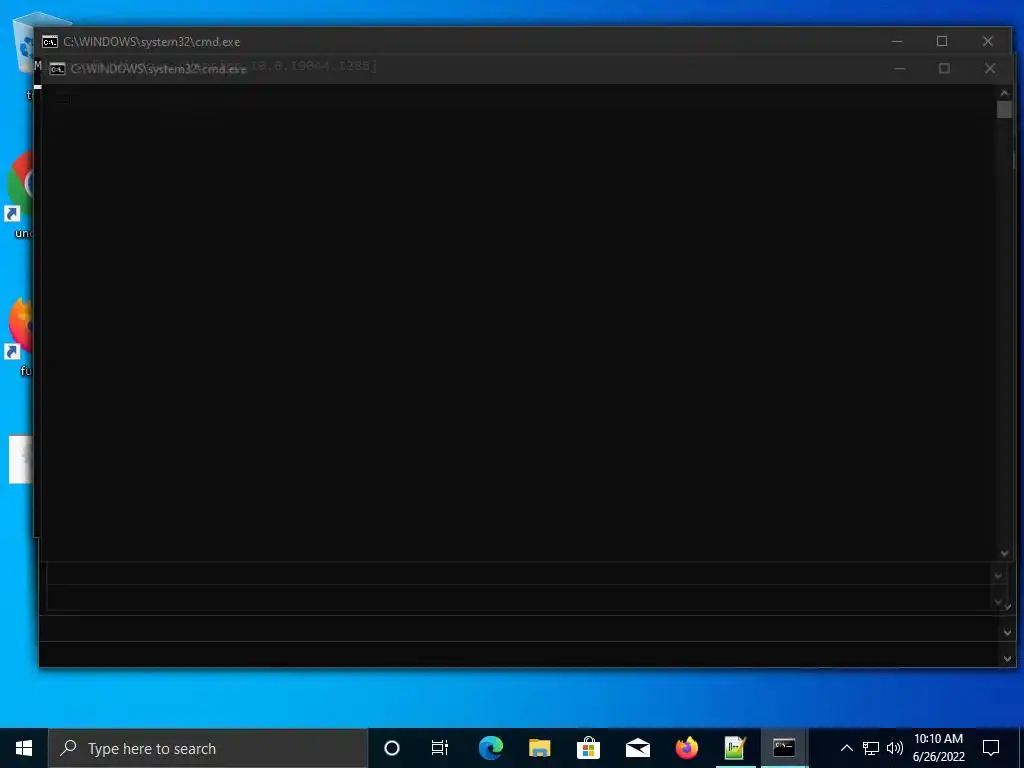The width and height of the screenshot is (1024, 768).
Task: Maximize the back cmd.exe window
Action: pos(942,41)
